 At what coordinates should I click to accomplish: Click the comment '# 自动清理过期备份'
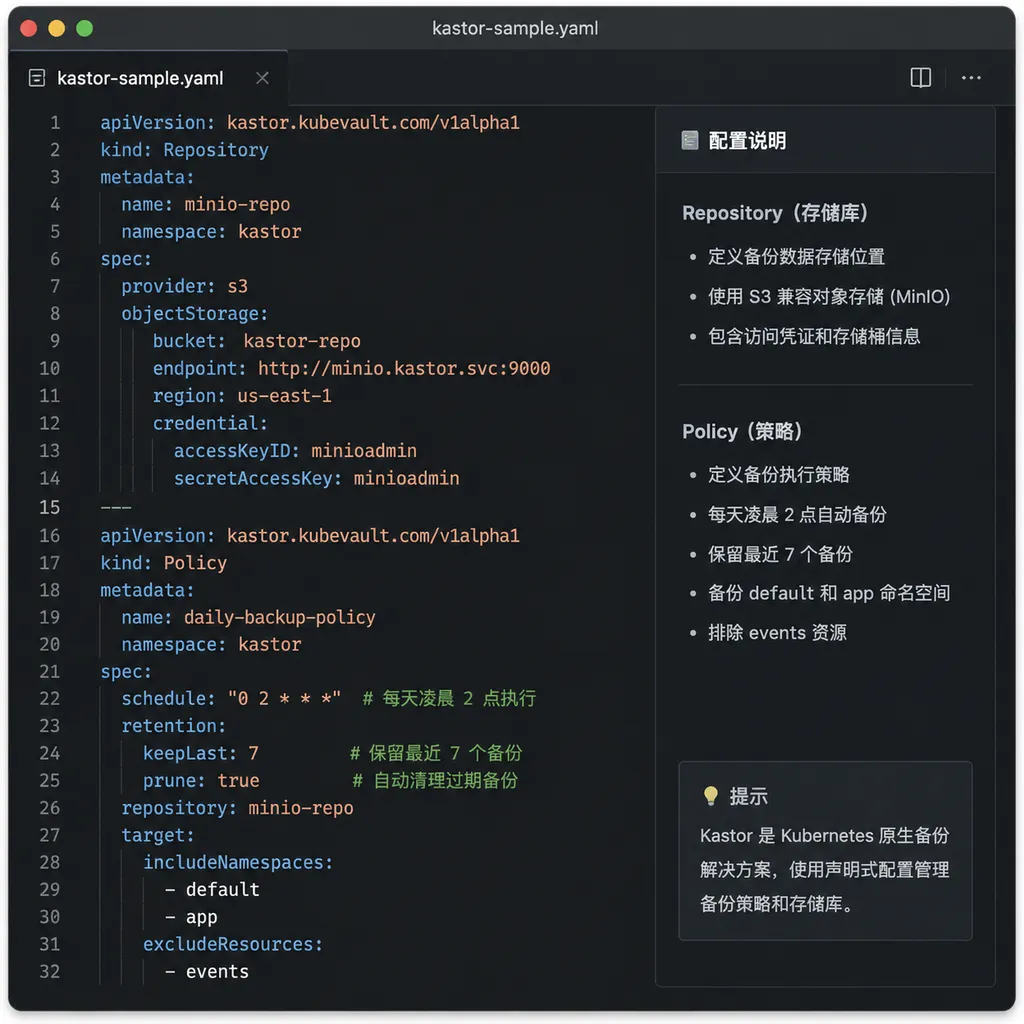[x=435, y=780]
